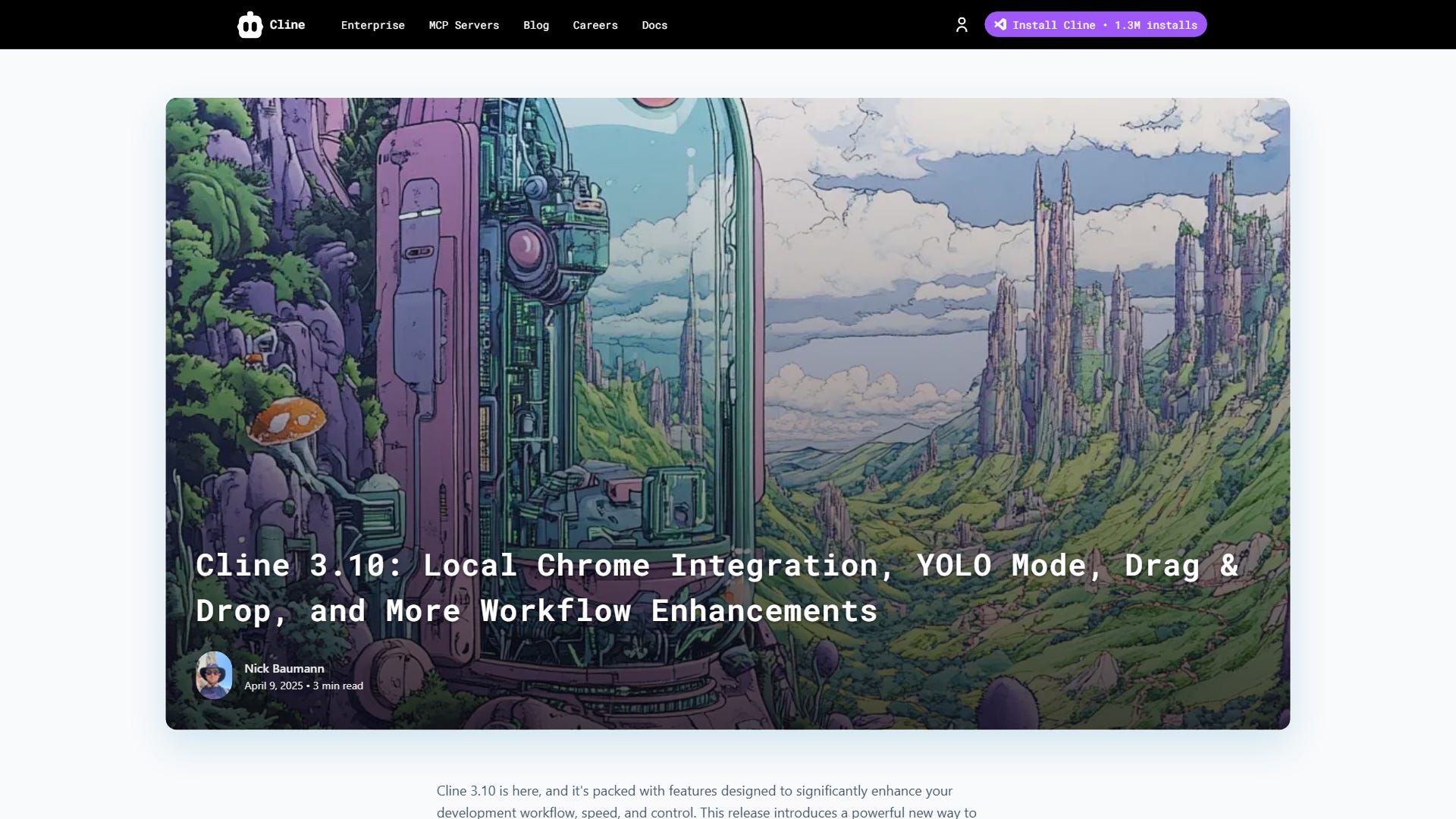
Task: Open the Blog section
Action: [x=535, y=25]
